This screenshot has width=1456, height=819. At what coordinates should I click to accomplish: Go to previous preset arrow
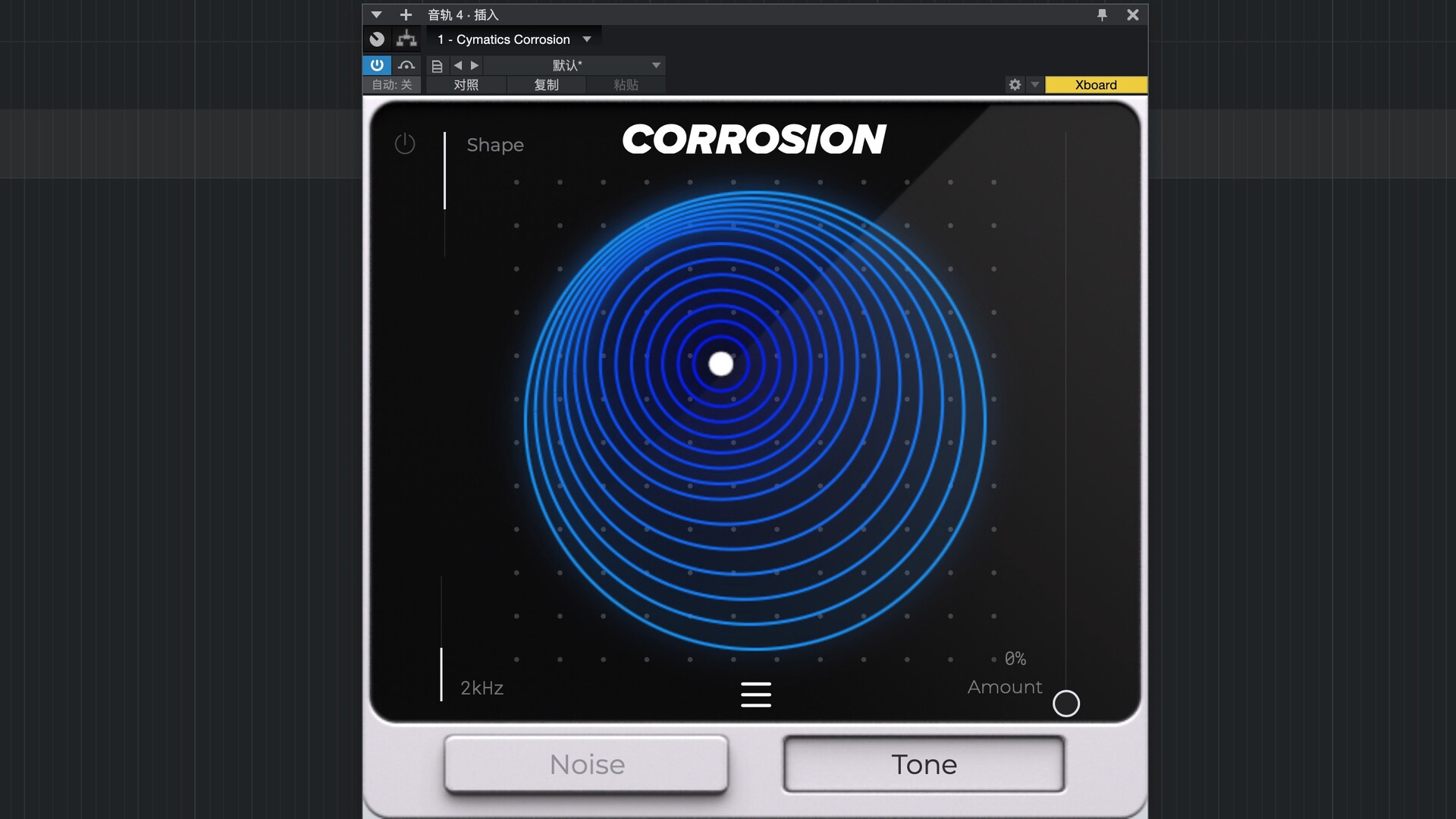[457, 65]
